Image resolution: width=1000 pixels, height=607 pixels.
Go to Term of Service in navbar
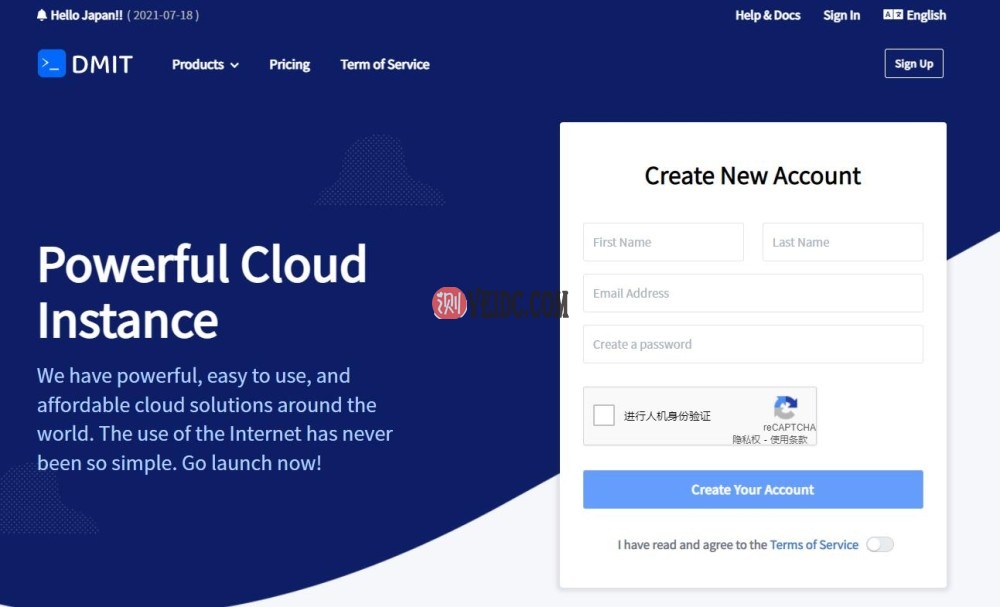[x=384, y=64]
